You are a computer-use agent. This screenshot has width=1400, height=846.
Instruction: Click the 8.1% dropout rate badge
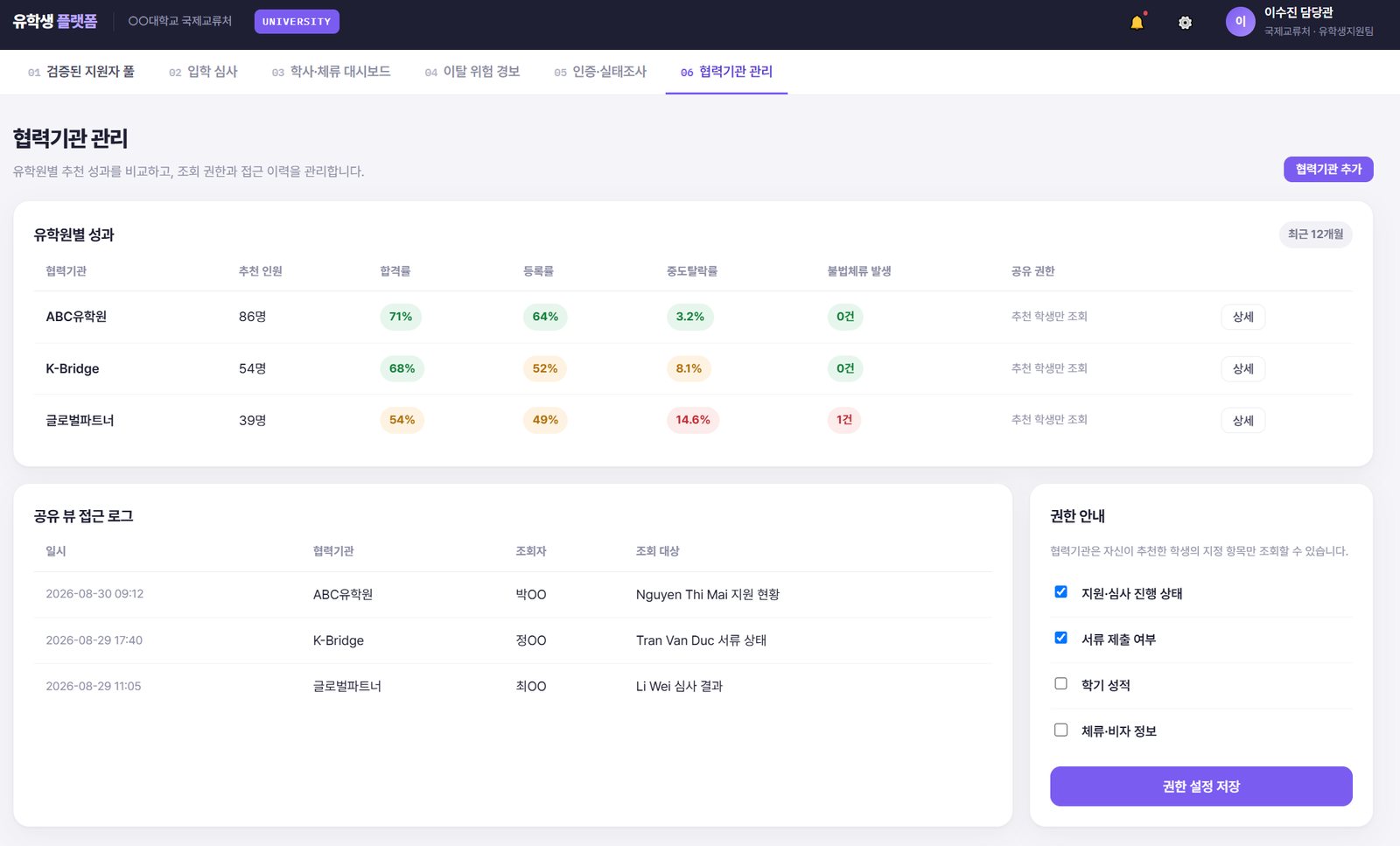point(689,368)
